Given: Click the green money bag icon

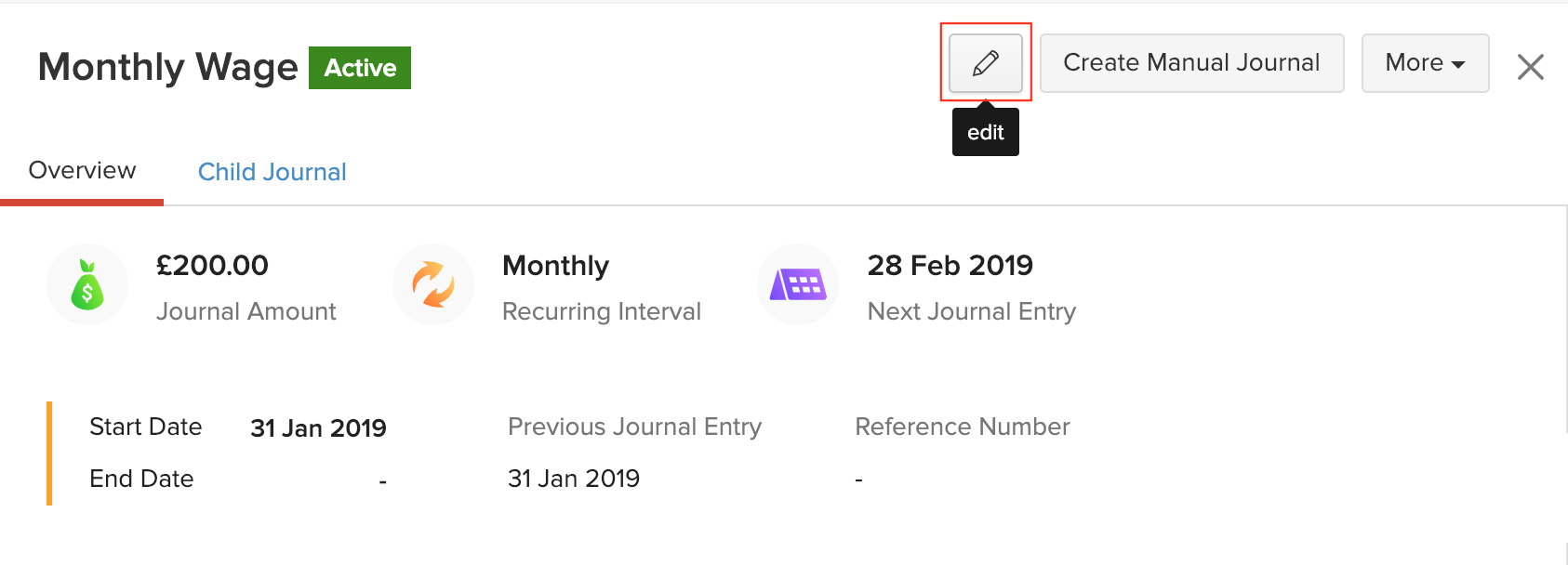Looking at the screenshot, I should 87,284.
